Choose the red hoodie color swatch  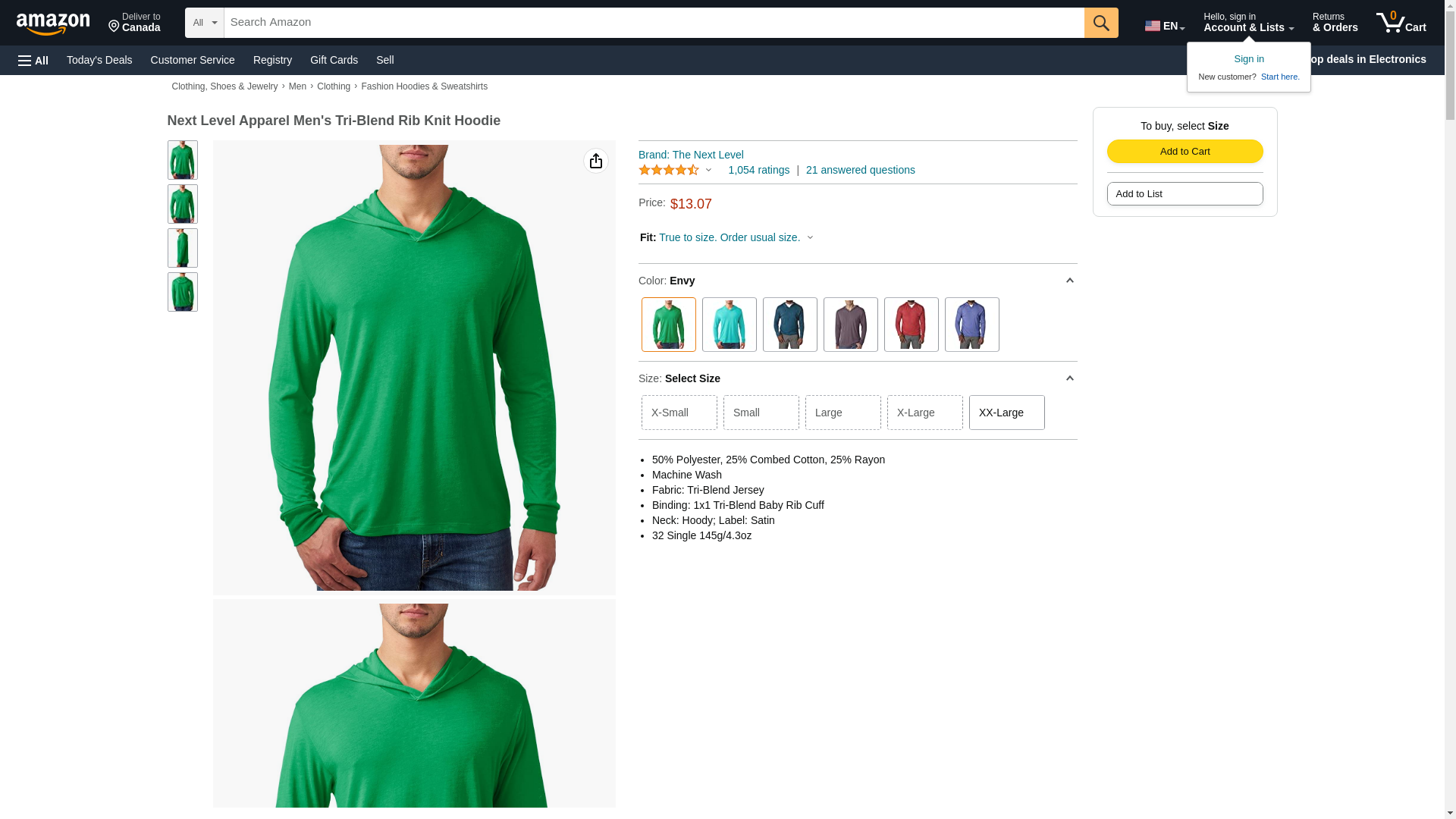912,325
